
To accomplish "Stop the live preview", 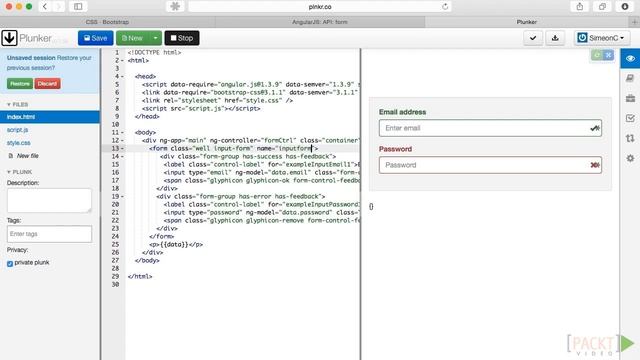I will click(x=182, y=38).
